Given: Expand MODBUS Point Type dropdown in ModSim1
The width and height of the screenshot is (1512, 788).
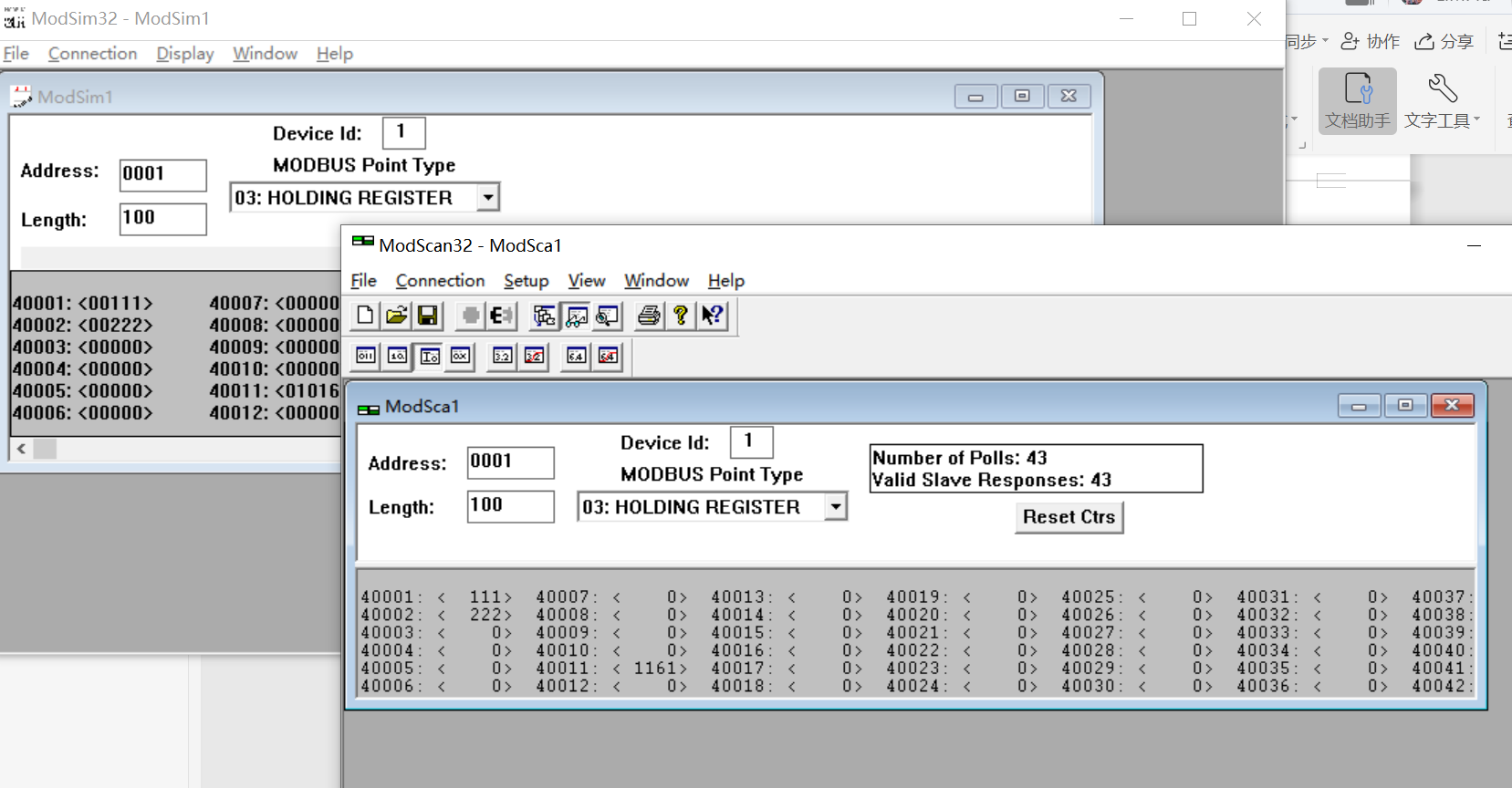Looking at the screenshot, I should coord(488,197).
